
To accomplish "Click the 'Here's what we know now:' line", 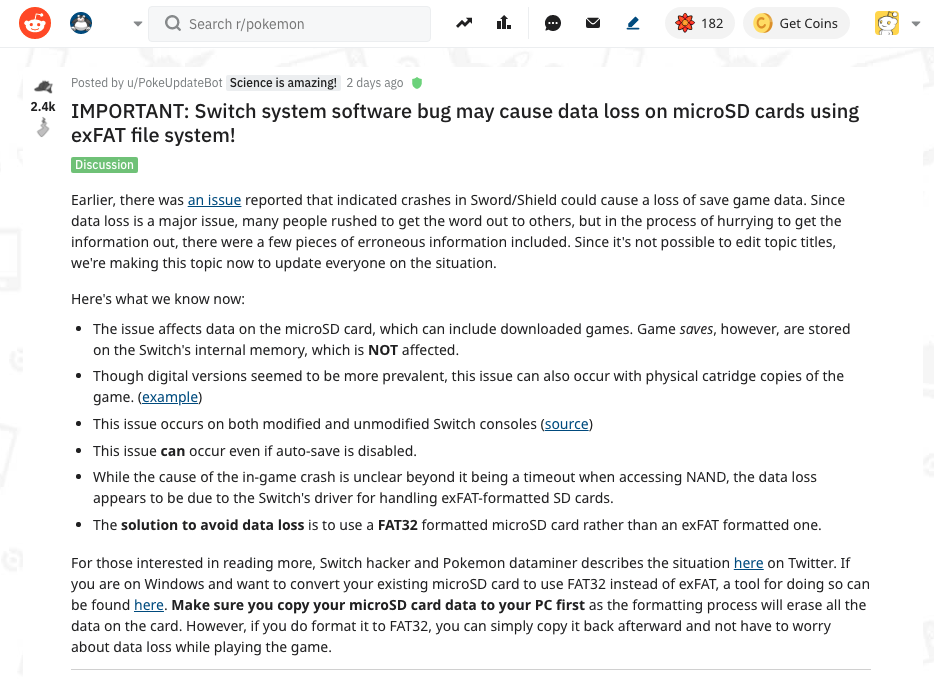I will (x=158, y=299).
